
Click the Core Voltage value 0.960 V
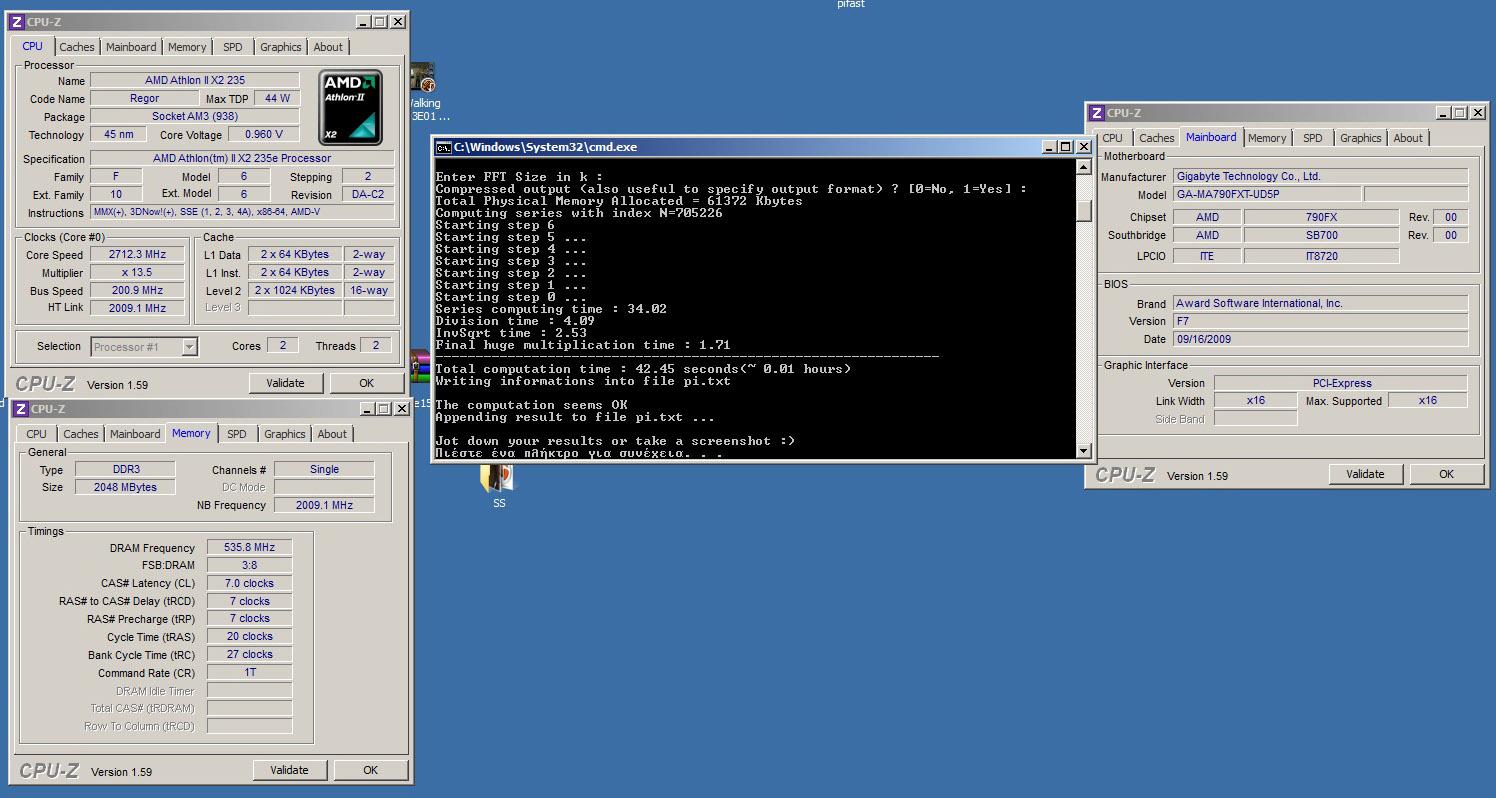pos(264,134)
